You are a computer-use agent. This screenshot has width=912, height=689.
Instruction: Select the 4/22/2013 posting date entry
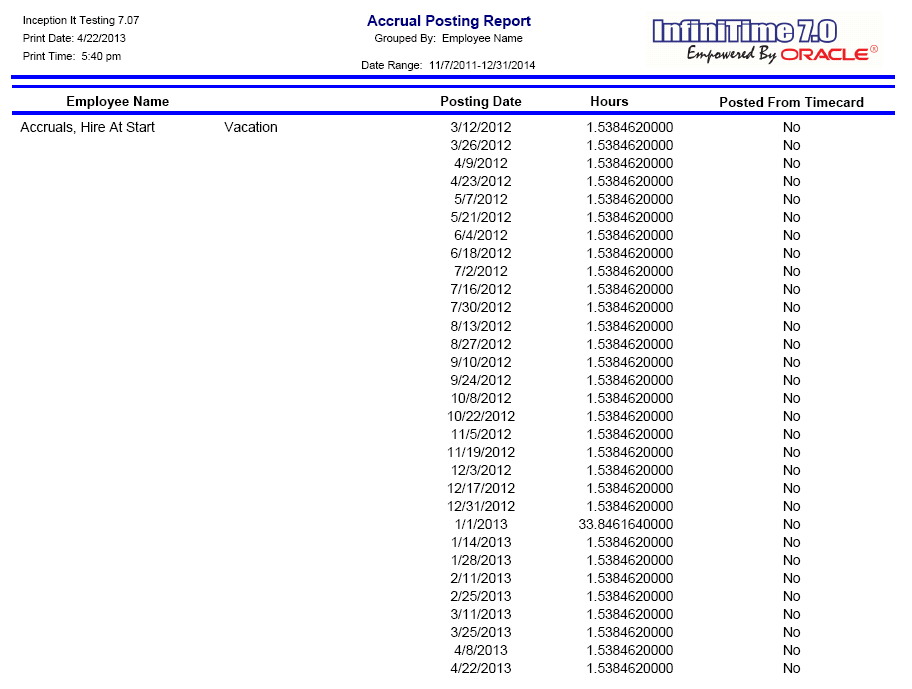tap(480, 668)
